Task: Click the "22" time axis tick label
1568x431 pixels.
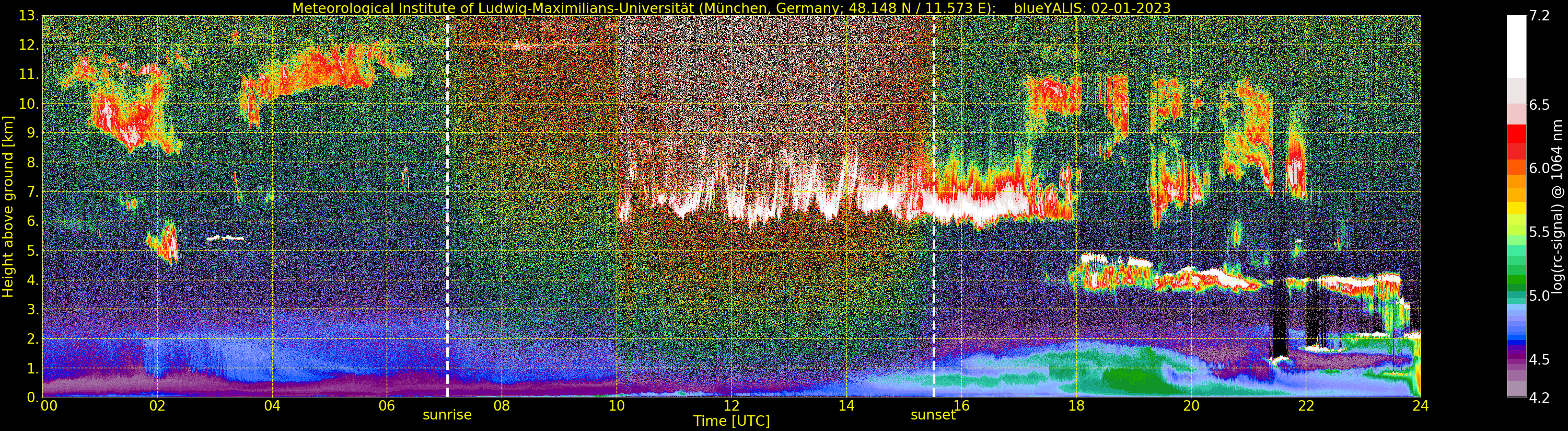Action: (1306, 405)
